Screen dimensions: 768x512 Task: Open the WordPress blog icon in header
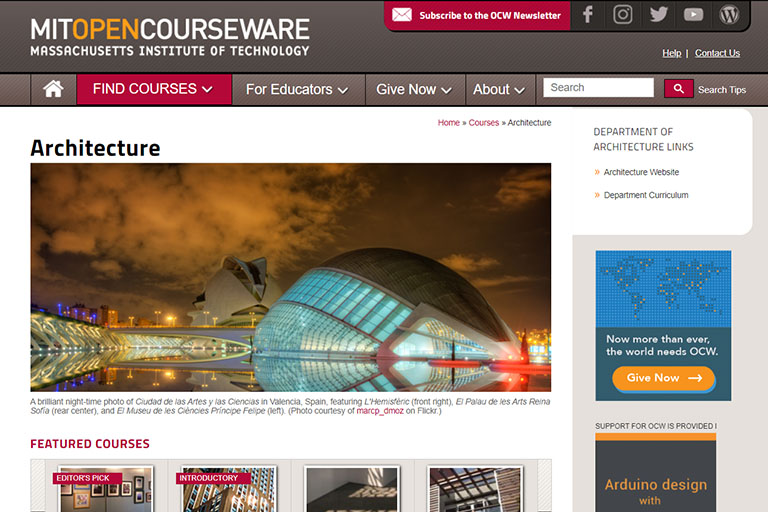click(x=729, y=15)
